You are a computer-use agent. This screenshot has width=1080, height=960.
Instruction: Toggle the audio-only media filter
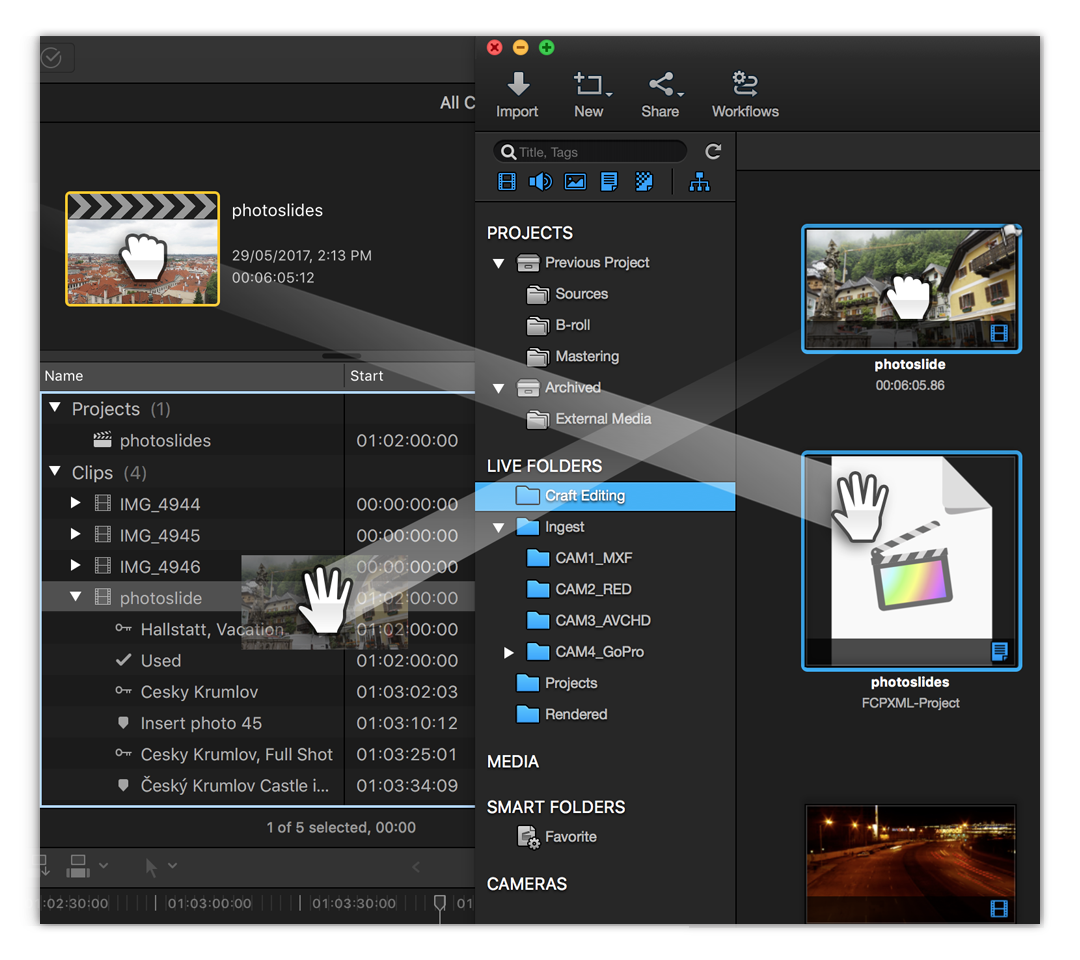(541, 181)
